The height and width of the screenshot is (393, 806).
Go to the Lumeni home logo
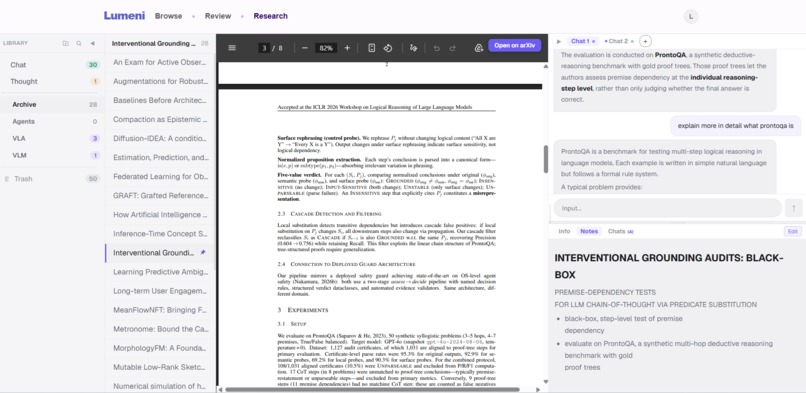pyautogui.click(x=124, y=15)
